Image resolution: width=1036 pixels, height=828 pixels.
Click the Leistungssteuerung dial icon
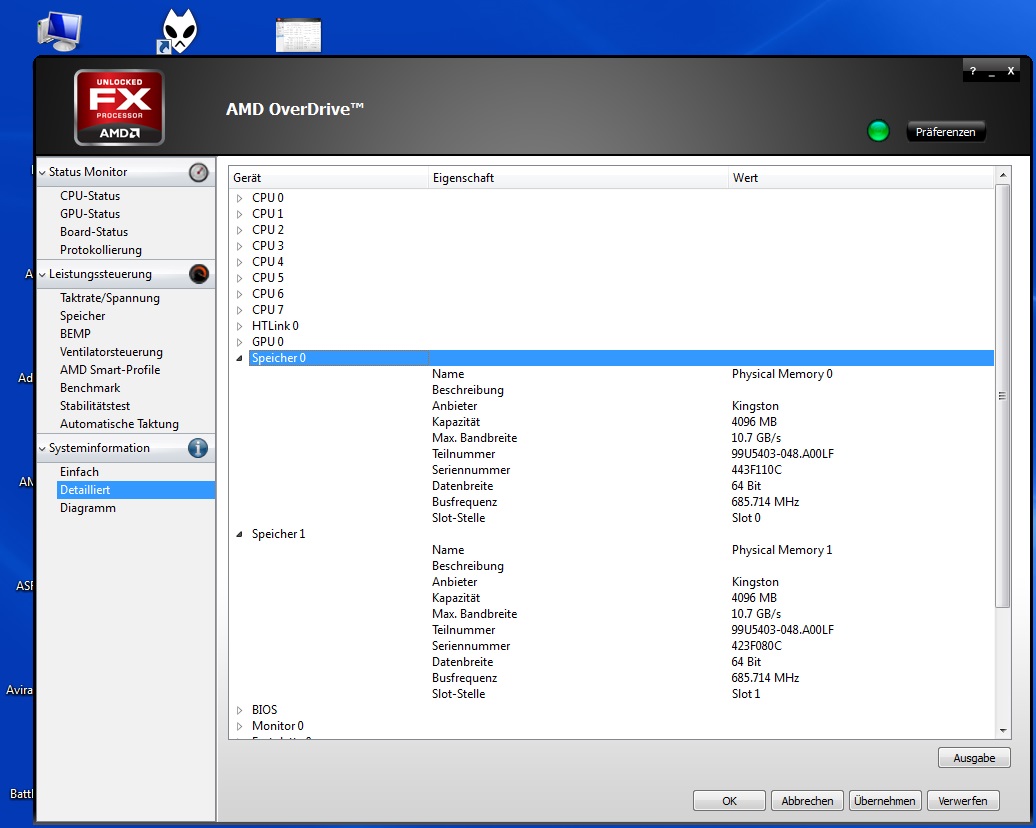pyautogui.click(x=198, y=274)
